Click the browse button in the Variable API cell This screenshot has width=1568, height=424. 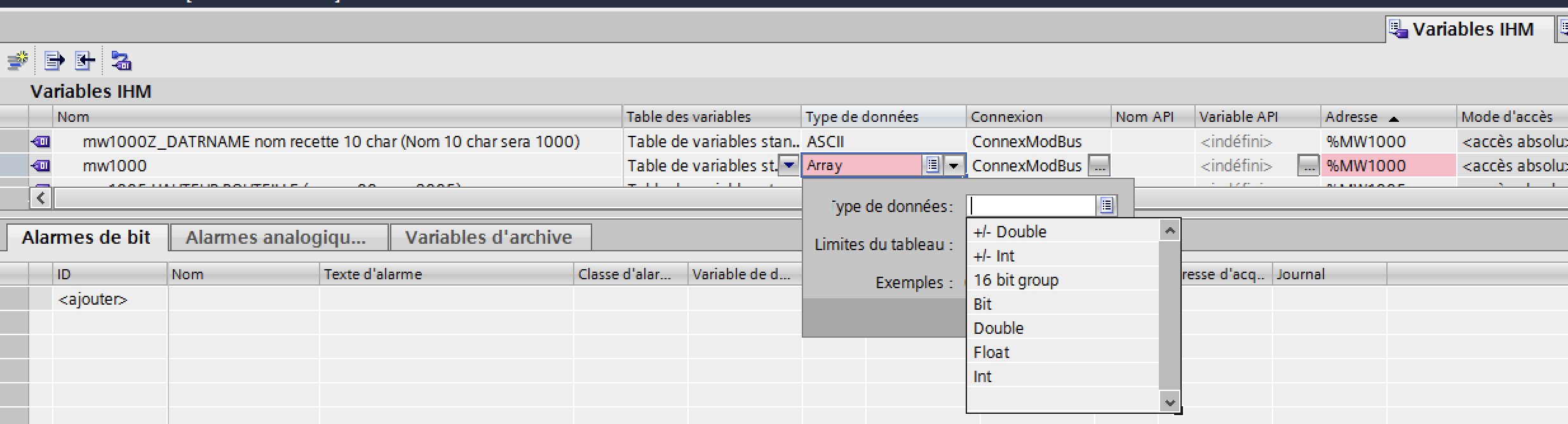point(1308,166)
